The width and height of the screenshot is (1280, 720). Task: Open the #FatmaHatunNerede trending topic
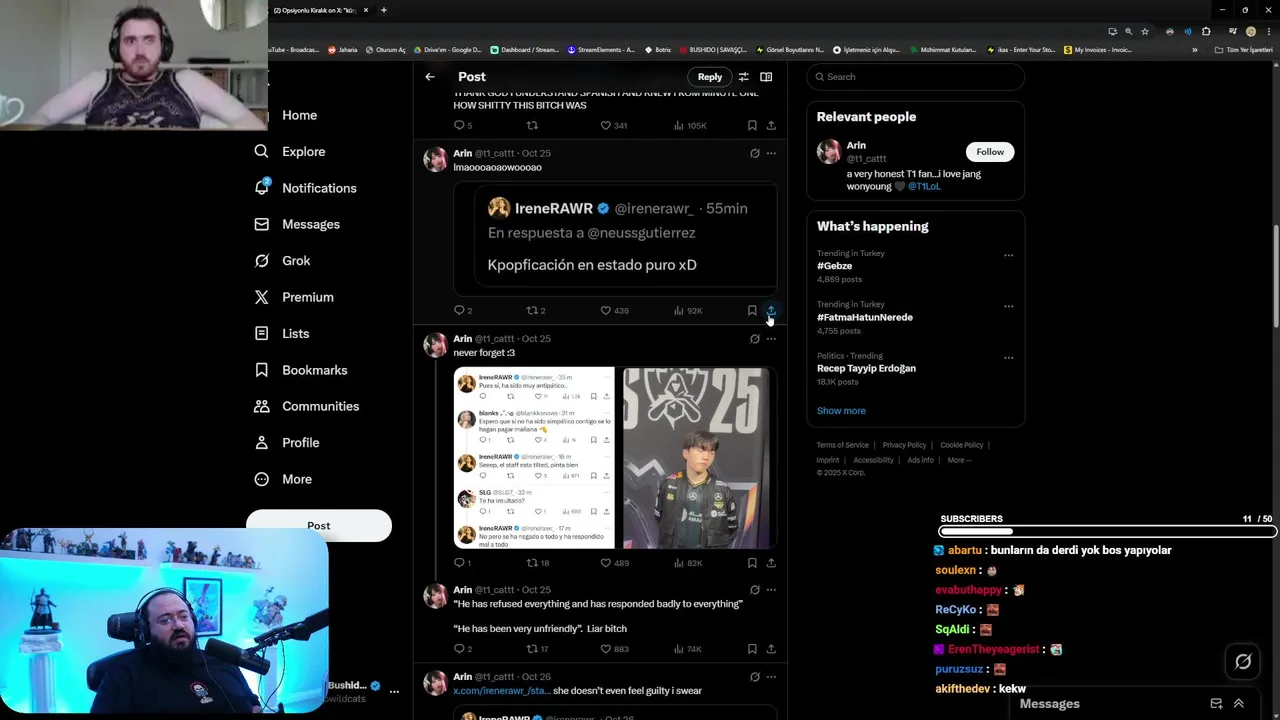(864, 317)
